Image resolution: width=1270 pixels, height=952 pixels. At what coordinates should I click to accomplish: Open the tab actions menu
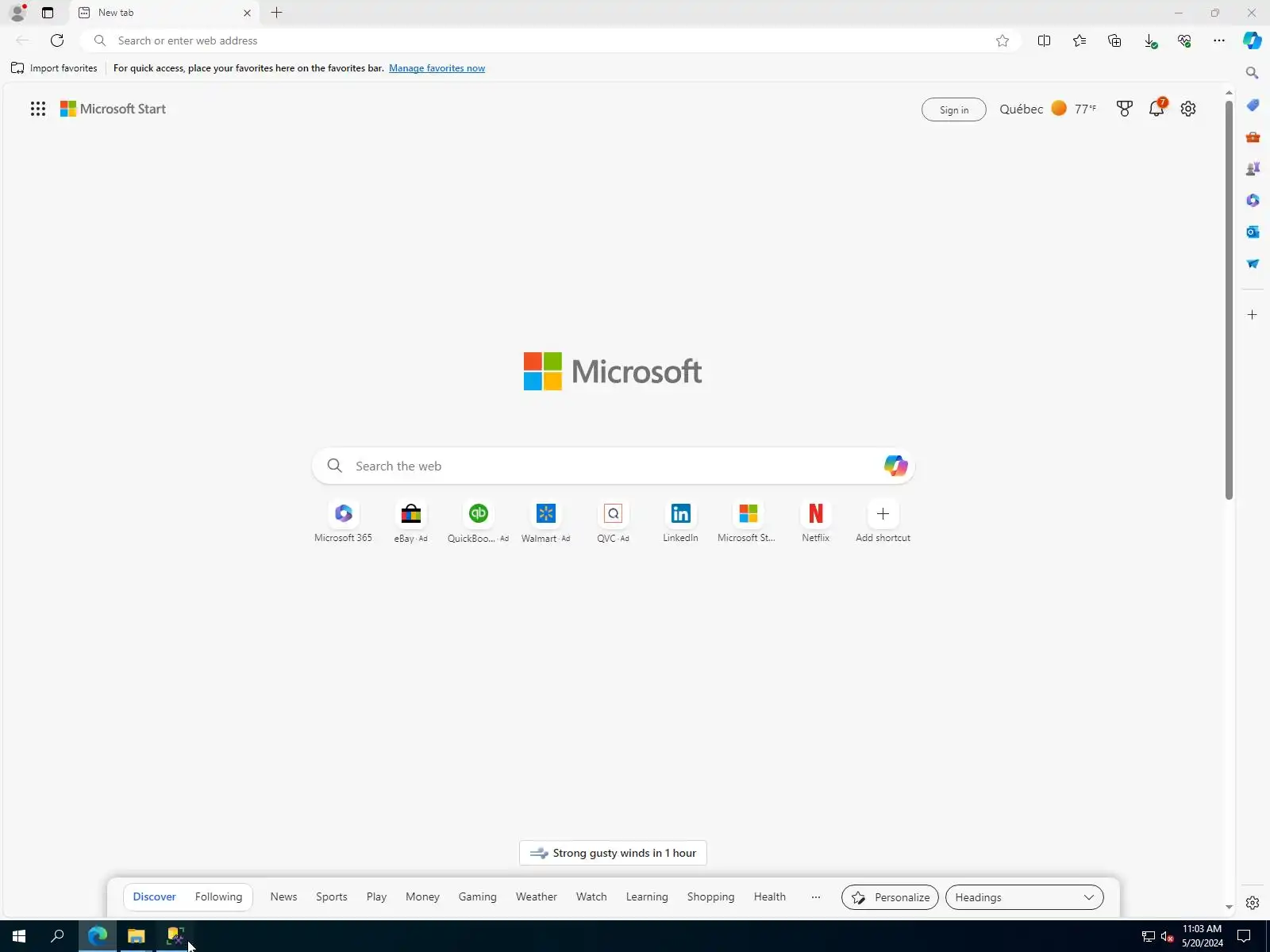click(x=48, y=13)
